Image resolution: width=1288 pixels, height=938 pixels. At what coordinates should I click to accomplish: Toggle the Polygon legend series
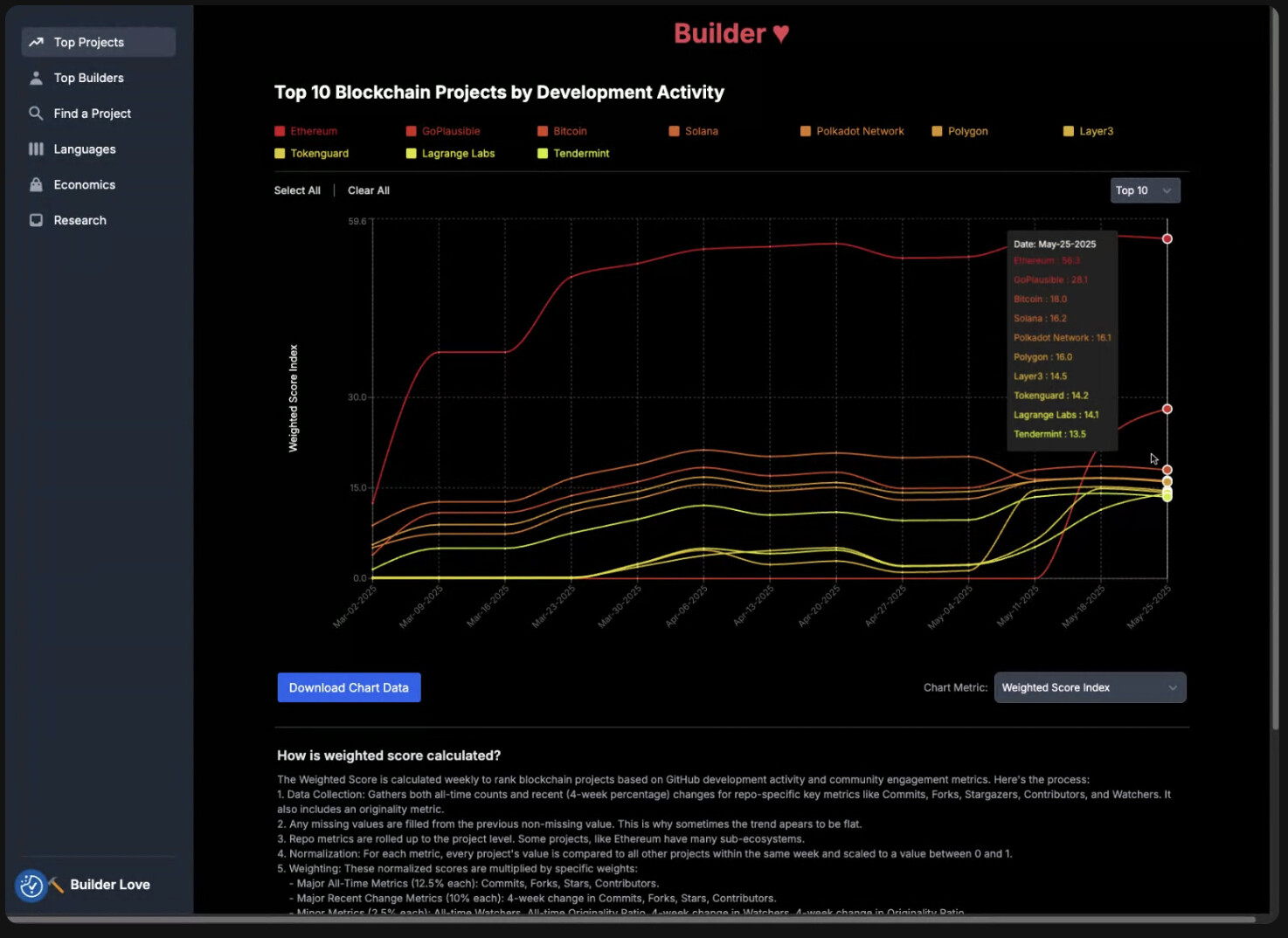(959, 131)
